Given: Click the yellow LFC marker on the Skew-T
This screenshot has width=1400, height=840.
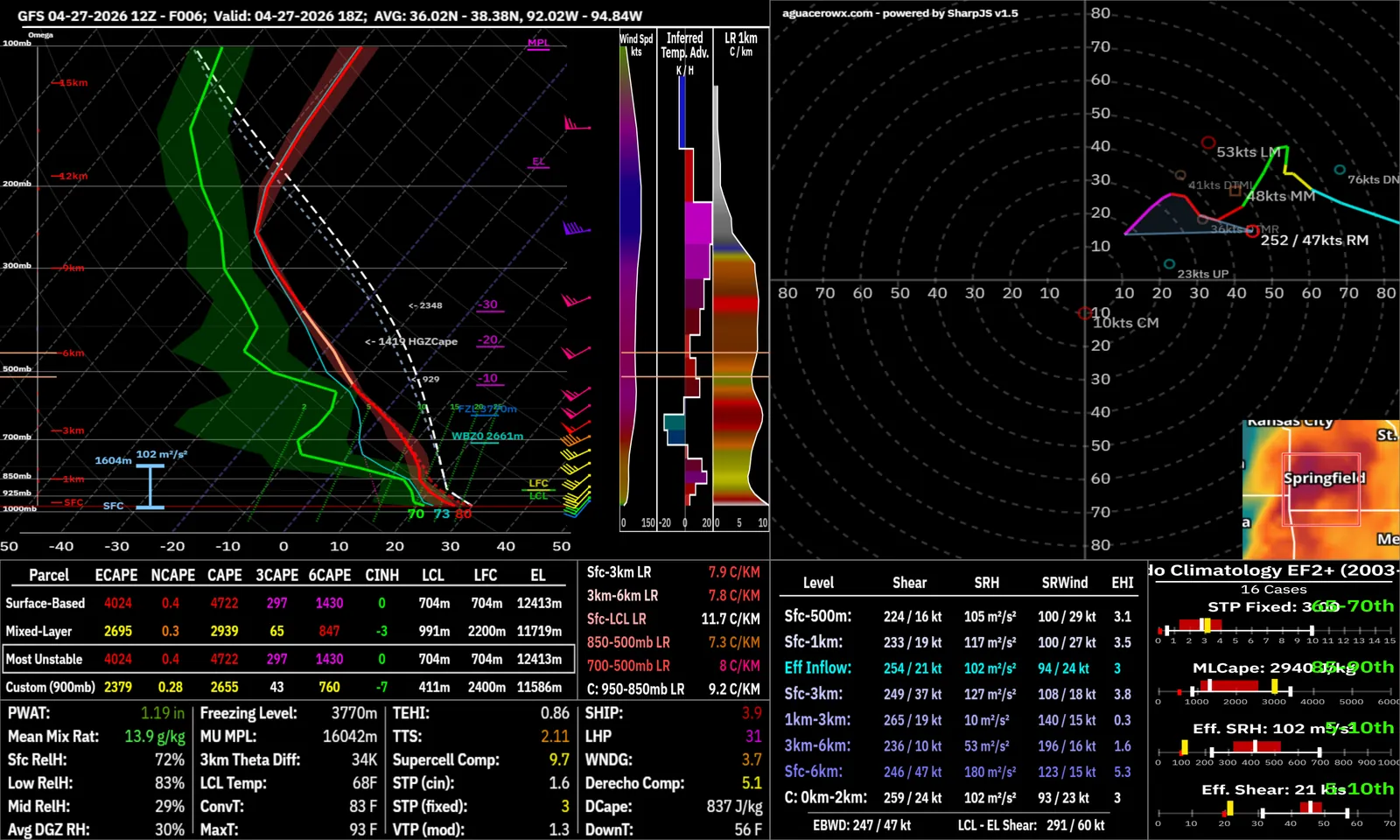Looking at the screenshot, I should click(x=539, y=483).
